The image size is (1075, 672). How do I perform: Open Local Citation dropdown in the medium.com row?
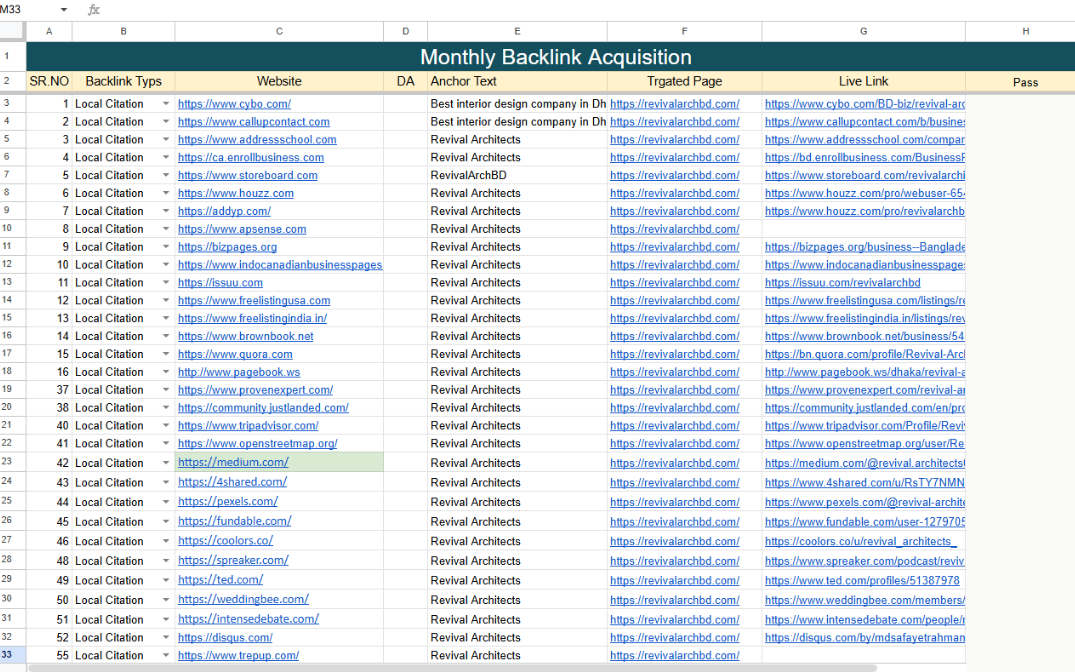166,463
